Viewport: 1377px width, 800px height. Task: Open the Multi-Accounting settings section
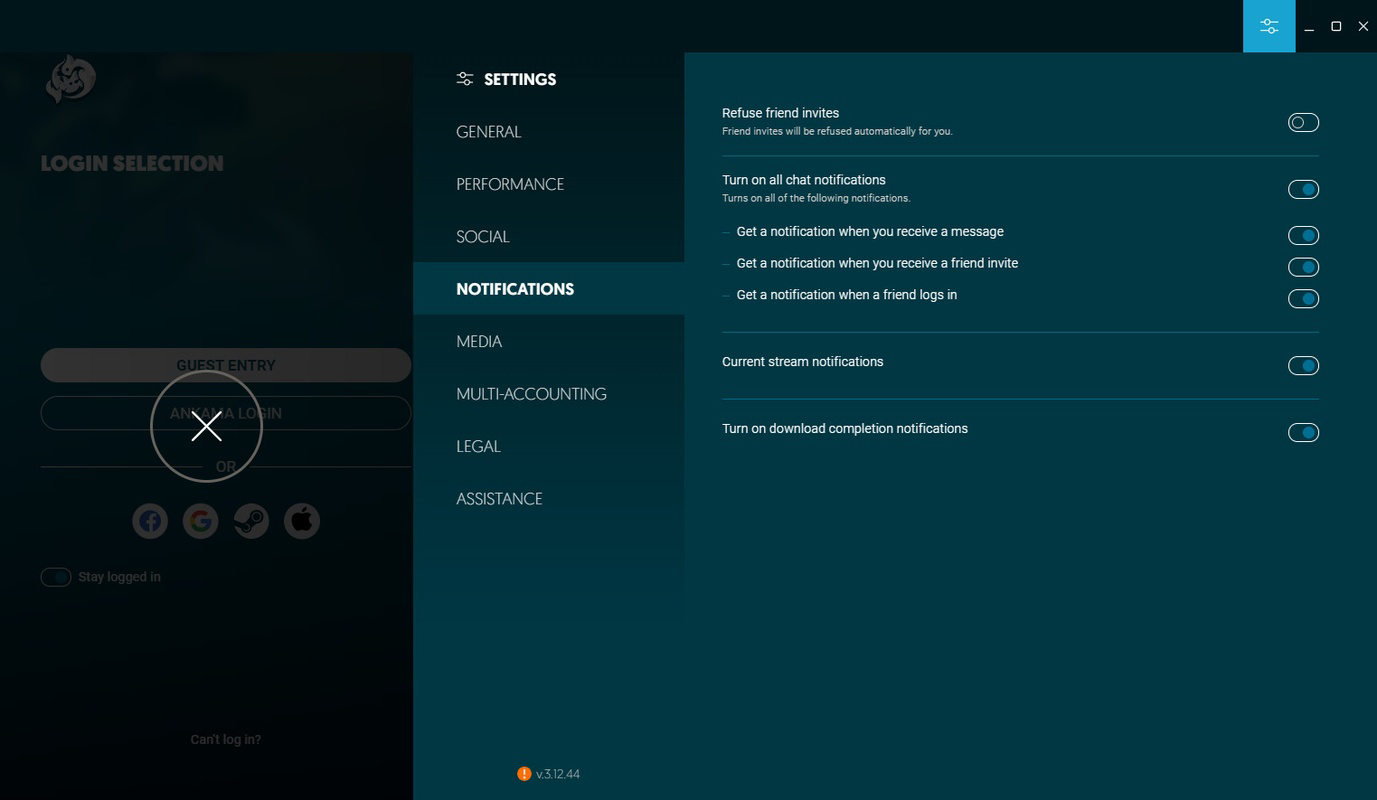pos(549,394)
